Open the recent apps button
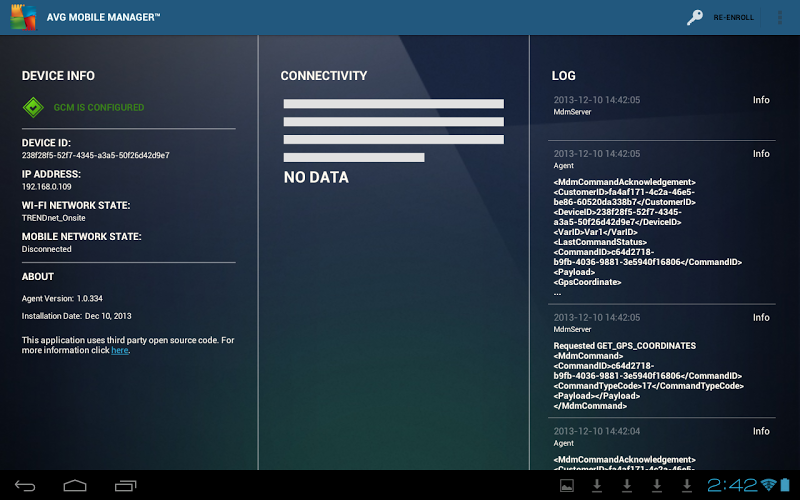 pyautogui.click(x=126, y=486)
